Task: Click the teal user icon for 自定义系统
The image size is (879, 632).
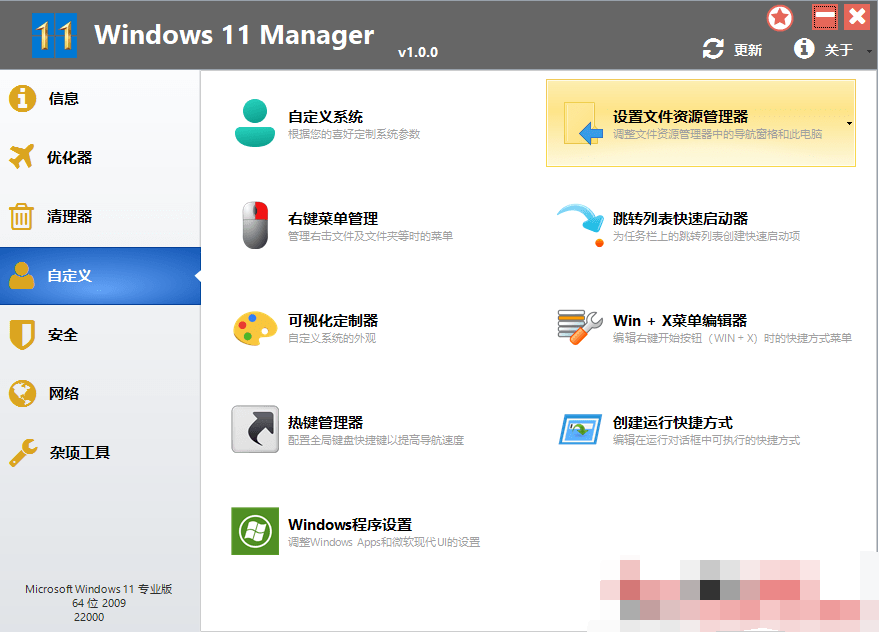Action: 255,123
